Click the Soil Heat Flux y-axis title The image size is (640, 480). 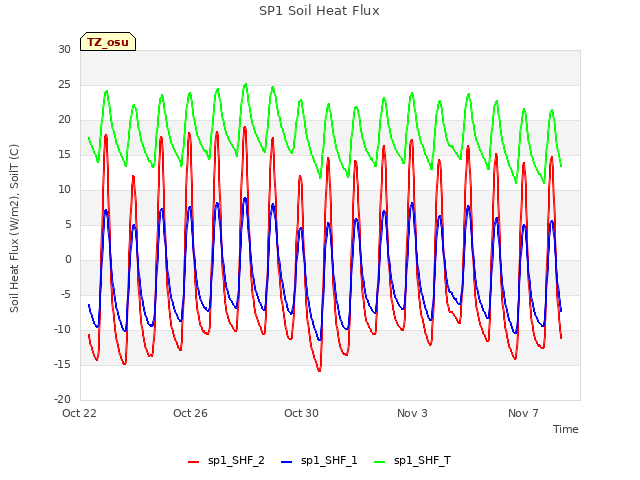[14, 228]
